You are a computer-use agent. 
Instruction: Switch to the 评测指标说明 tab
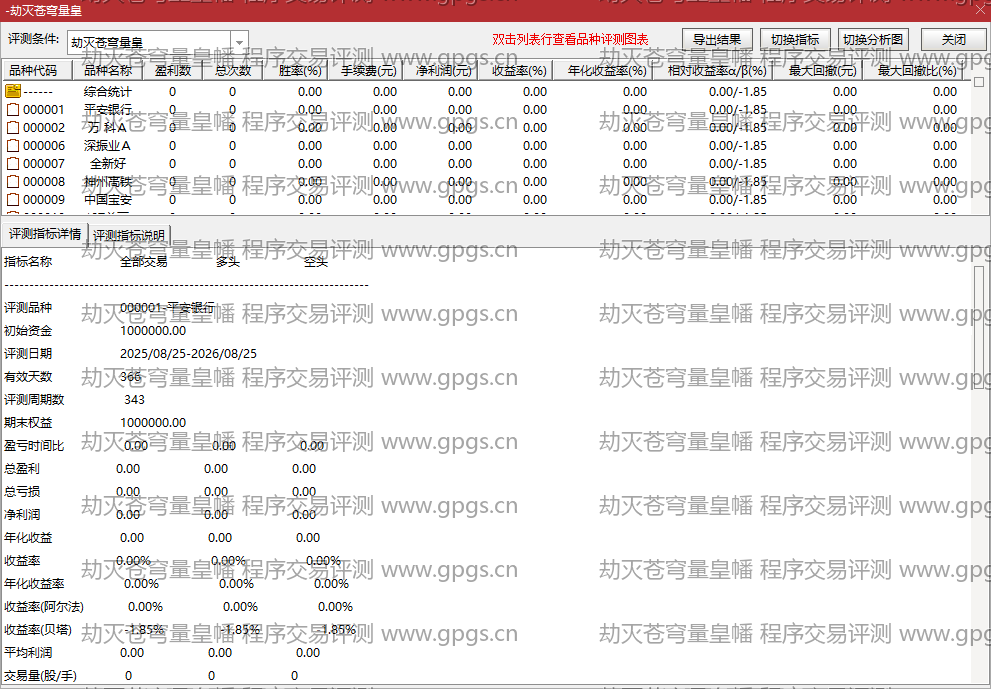pyautogui.click(x=129, y=235)
